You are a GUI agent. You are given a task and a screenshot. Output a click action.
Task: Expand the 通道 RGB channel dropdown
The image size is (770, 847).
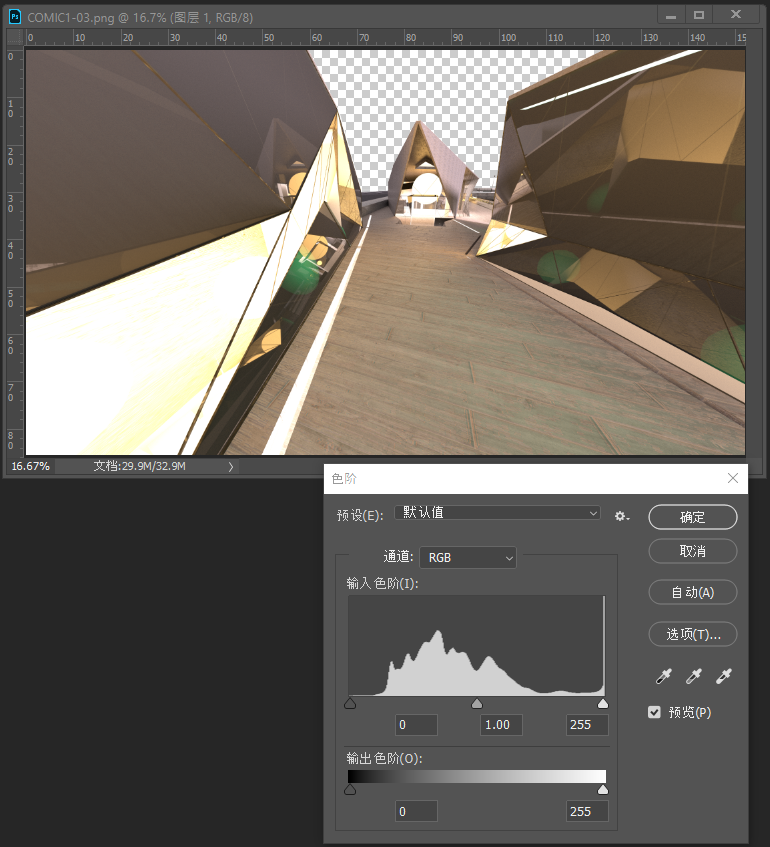pos(467,557)
